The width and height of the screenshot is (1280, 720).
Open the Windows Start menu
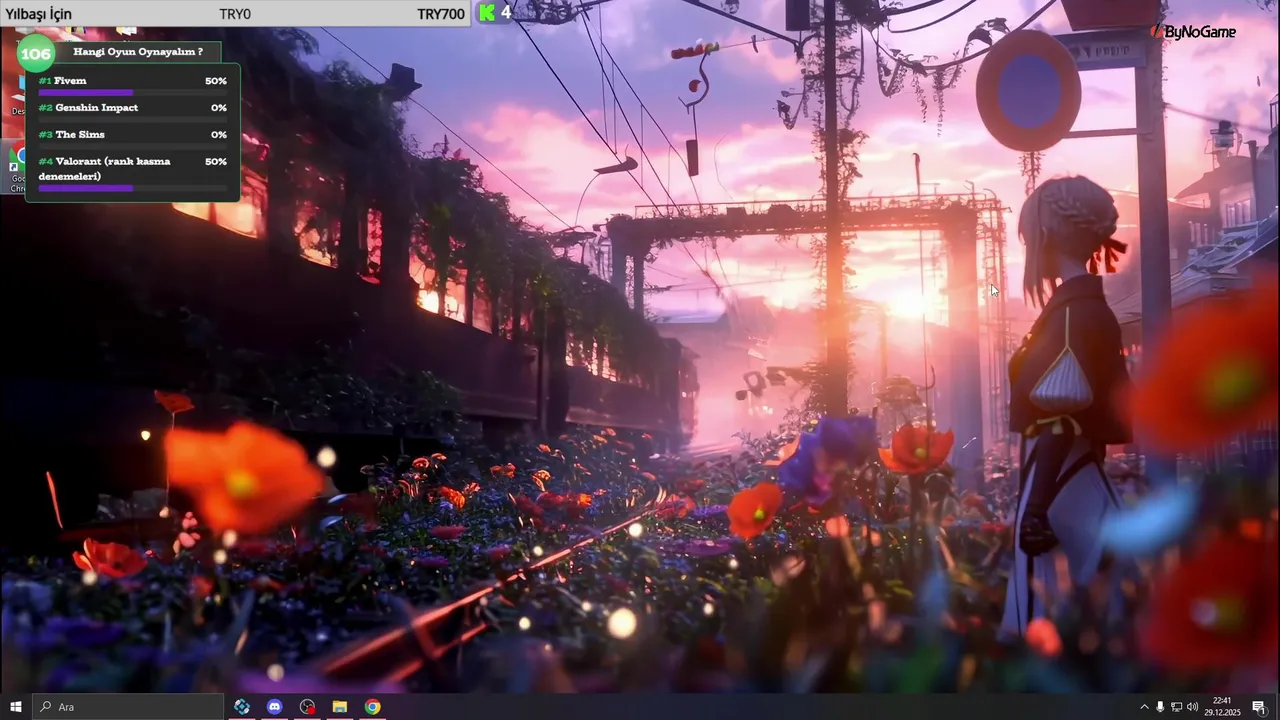[16, 707]
